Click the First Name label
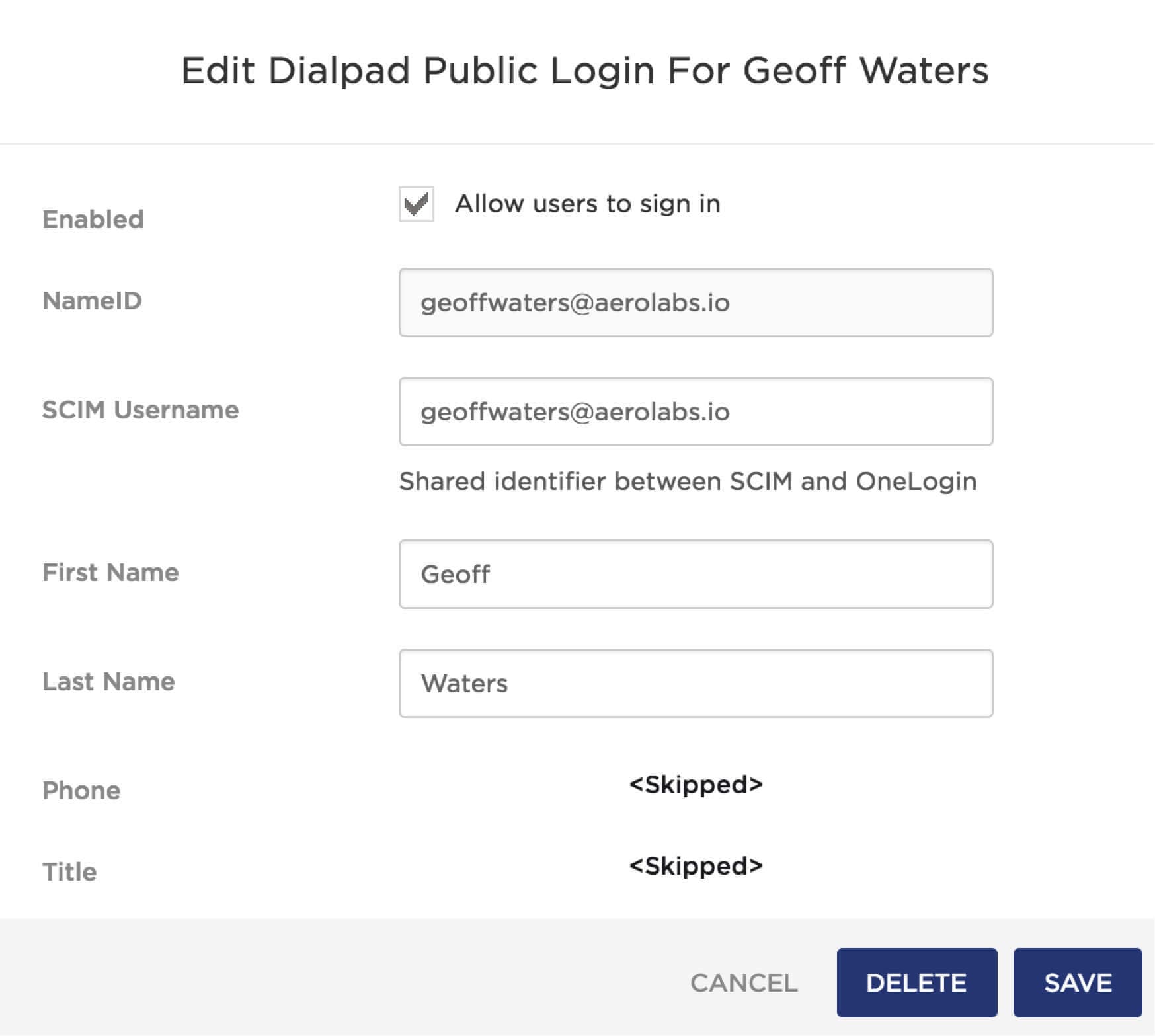Image resolution: width=1155 pixels, height=1036 pixels. click(x=110, y=573)
